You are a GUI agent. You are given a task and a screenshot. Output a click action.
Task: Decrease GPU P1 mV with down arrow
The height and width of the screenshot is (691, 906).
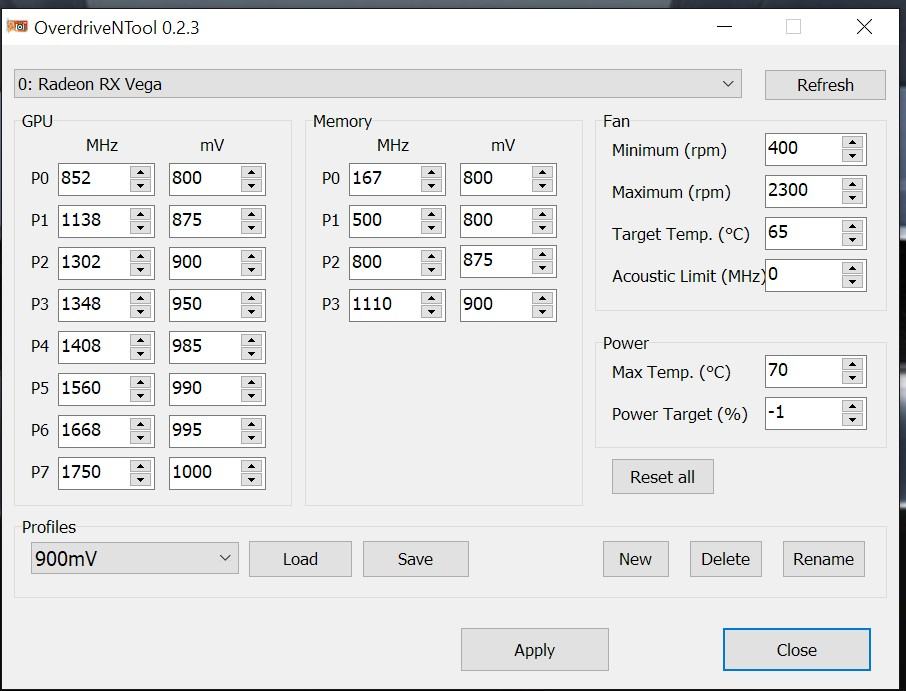coord(251,228)
